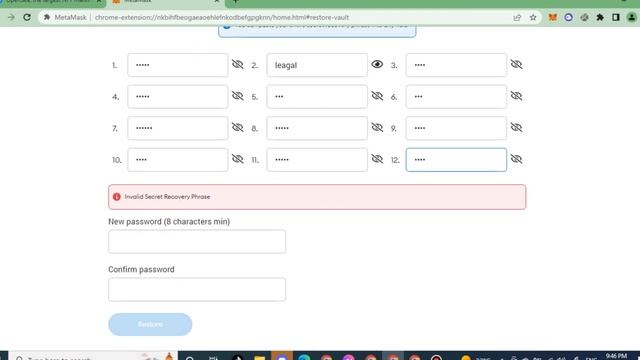
Task: Click the chrome-extension URL in address bar
Action: [222, 18]
